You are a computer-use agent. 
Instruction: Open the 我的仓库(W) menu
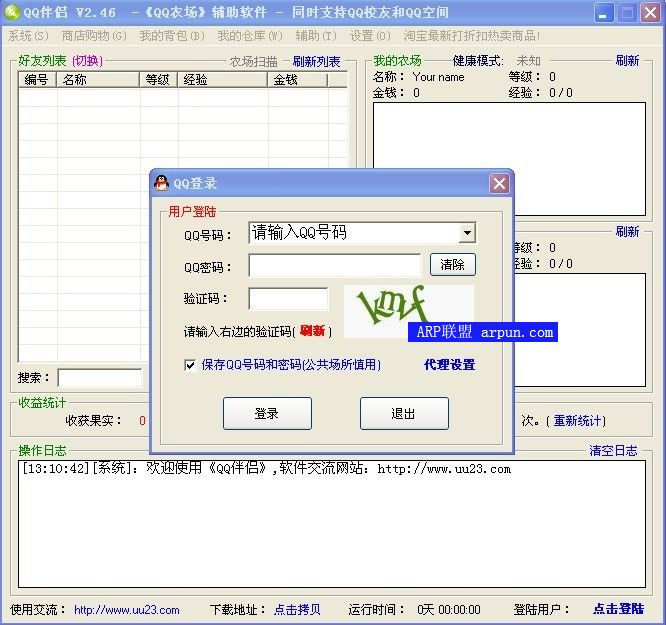pyautogui.click(x=250, y=36)
